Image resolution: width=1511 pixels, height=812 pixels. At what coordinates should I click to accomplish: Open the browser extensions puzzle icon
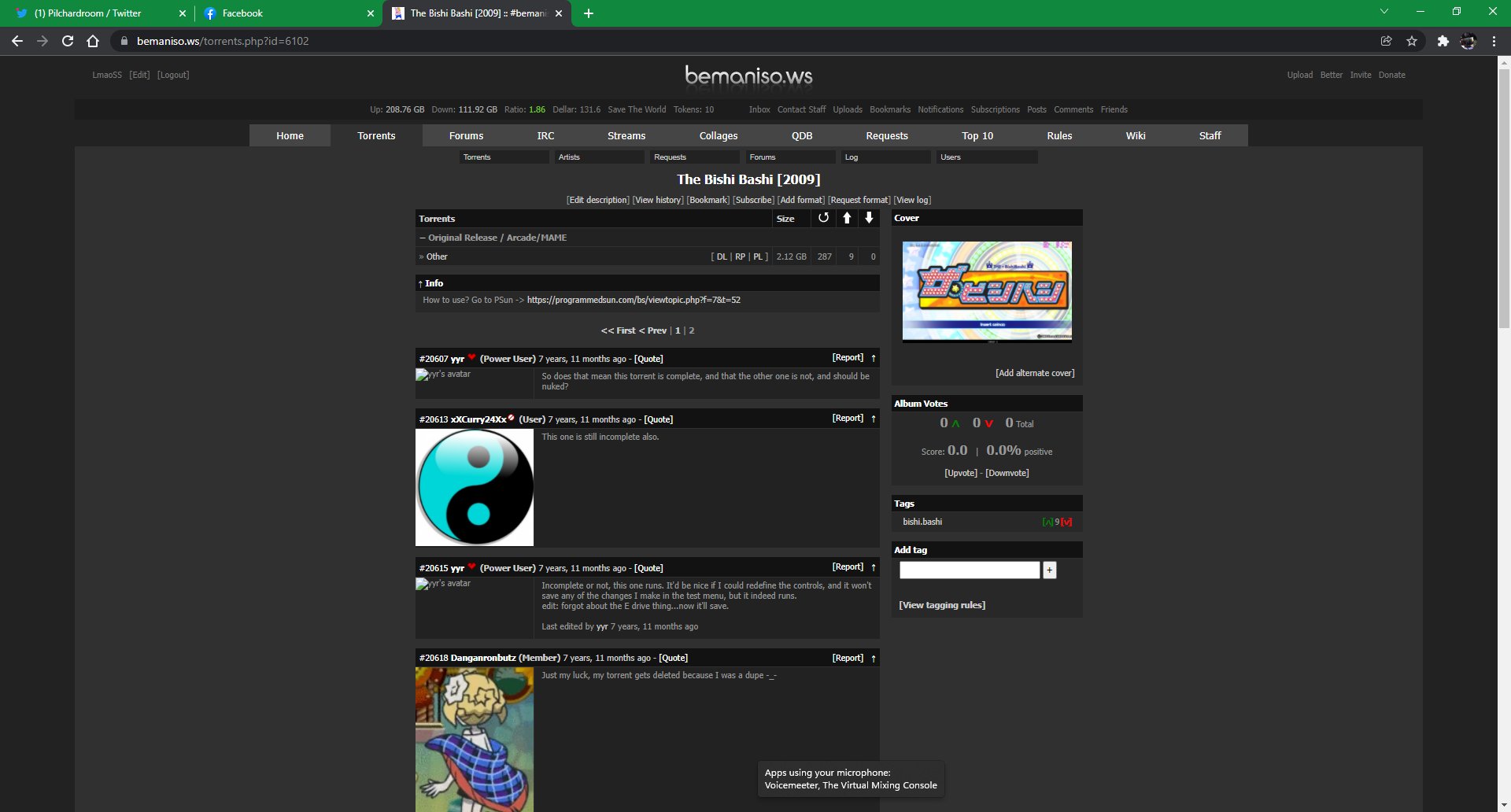(x=1443, y=41)
